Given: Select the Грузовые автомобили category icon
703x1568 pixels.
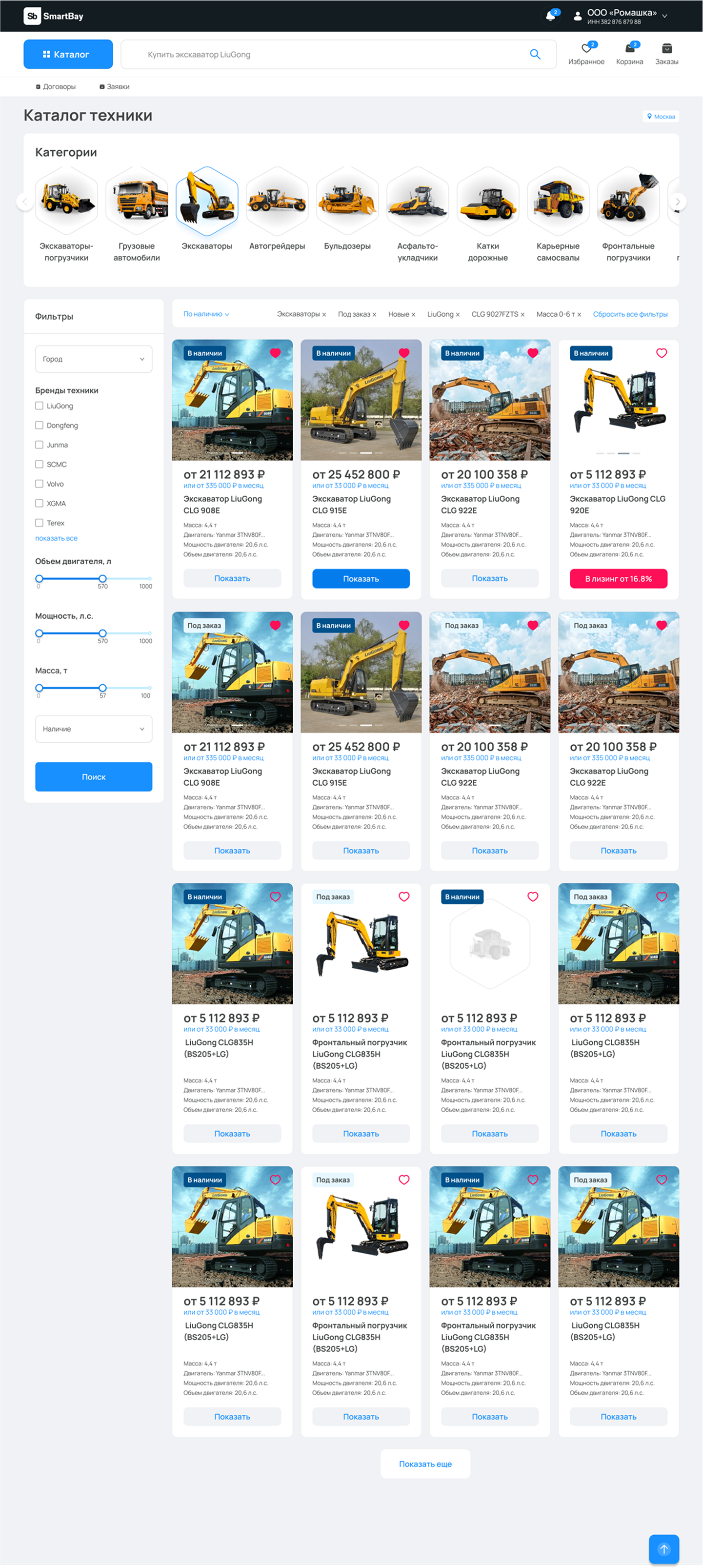Looking at the screenshot, I should coord(137,201).
